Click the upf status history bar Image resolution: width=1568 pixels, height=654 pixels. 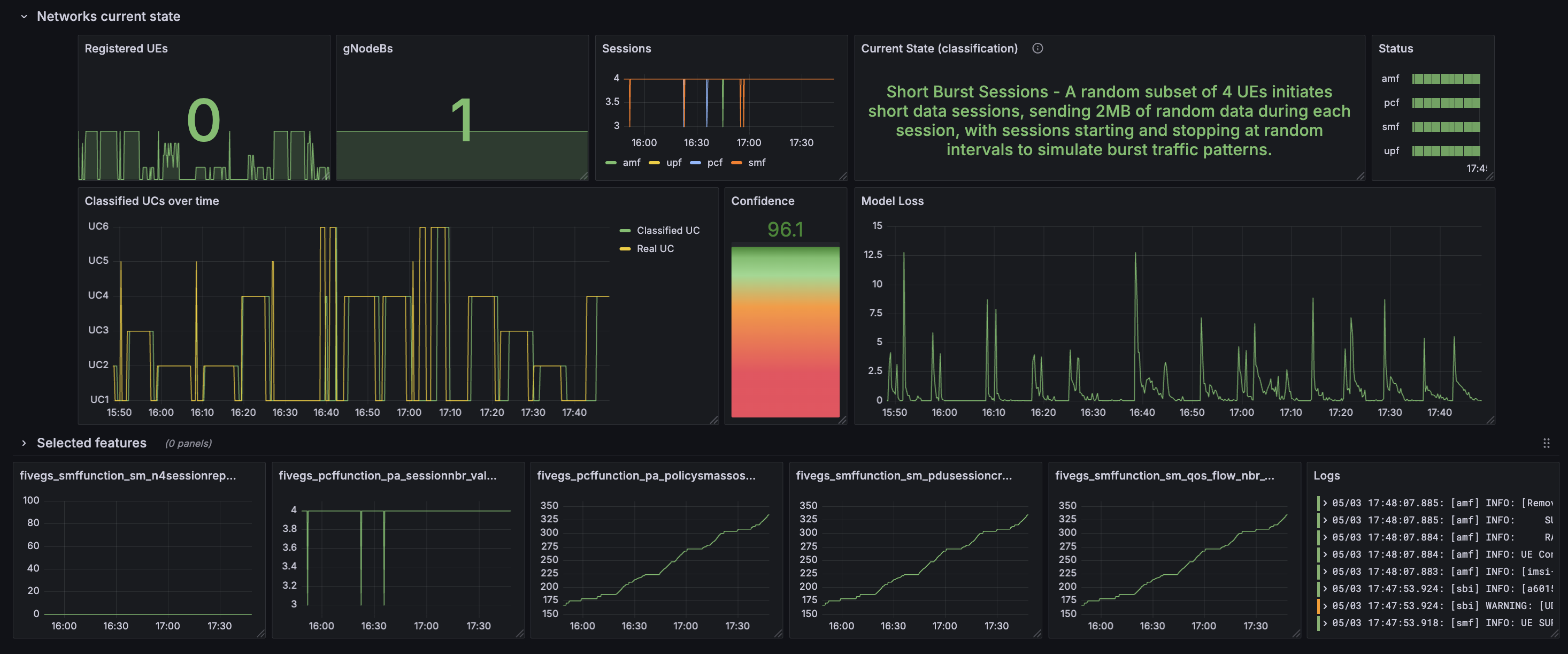[x=1446, y=151]
